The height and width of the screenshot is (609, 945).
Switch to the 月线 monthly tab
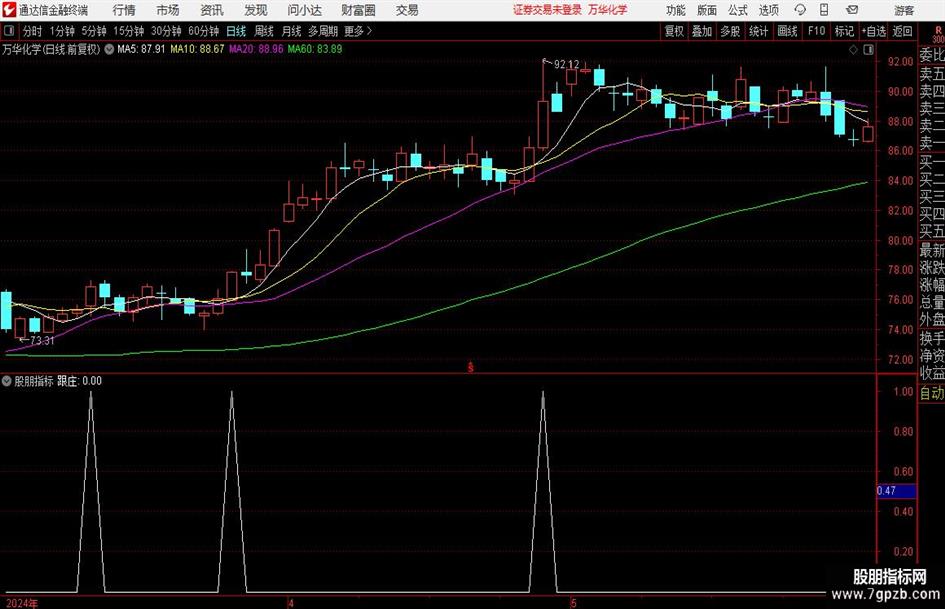coord(291,31)
